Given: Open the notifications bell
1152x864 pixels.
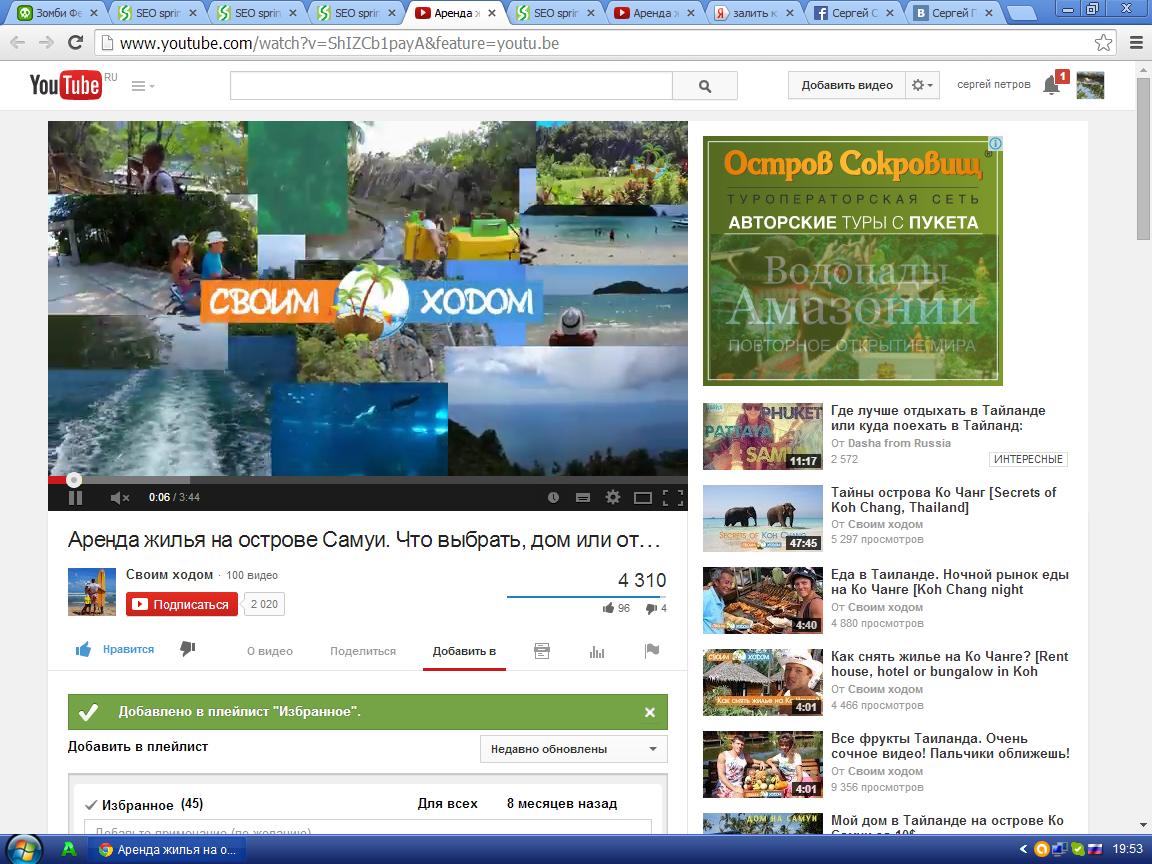Looking at the screenshot, I should point(1052,85).
